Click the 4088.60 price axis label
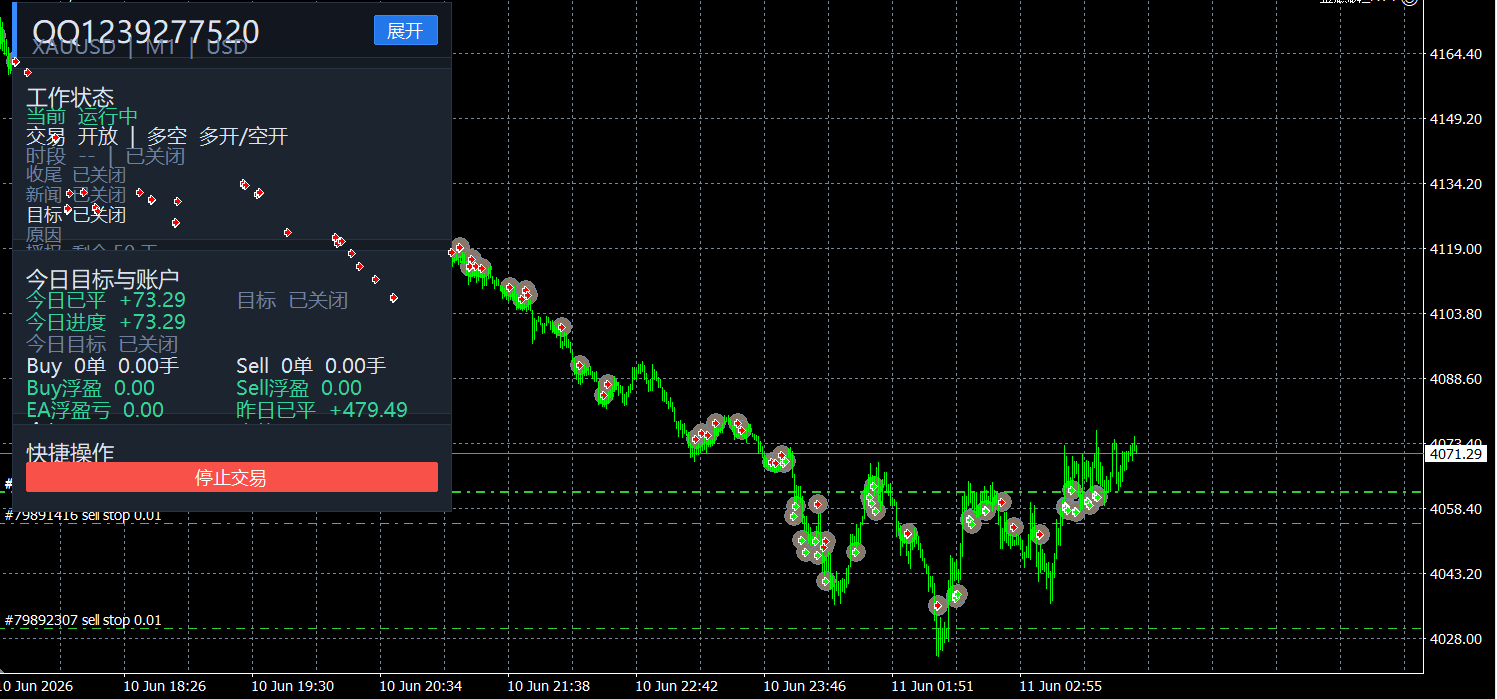Screen dimensions: 1497x699 tap(1457, 379)
